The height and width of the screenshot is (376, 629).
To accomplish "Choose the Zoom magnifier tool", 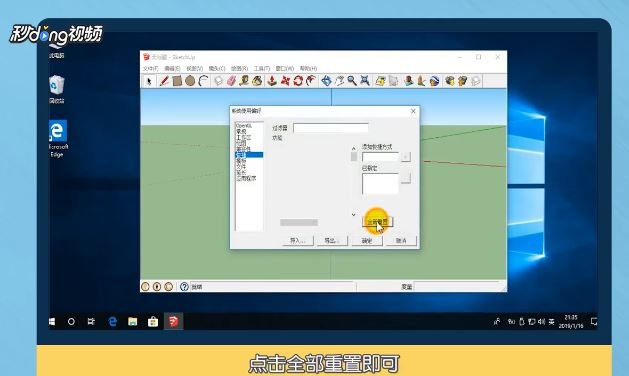I will coord(352,81).
